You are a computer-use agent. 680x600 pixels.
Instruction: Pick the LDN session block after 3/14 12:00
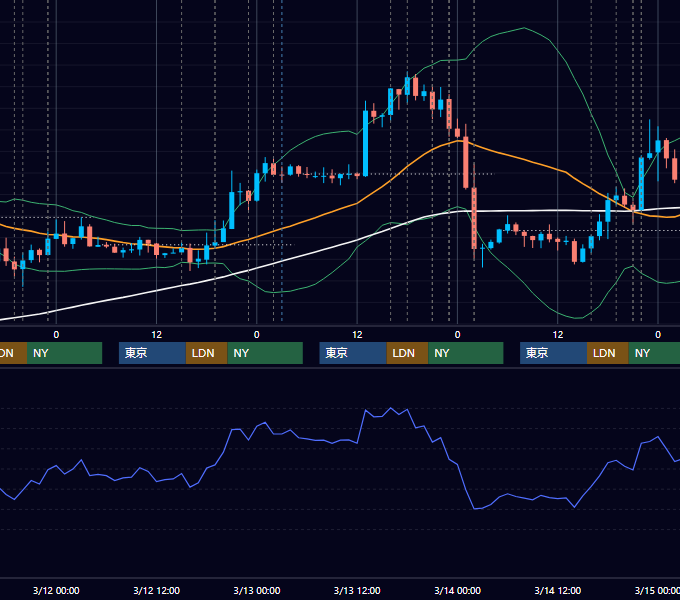pyautogui.click(x=607, y=353)
